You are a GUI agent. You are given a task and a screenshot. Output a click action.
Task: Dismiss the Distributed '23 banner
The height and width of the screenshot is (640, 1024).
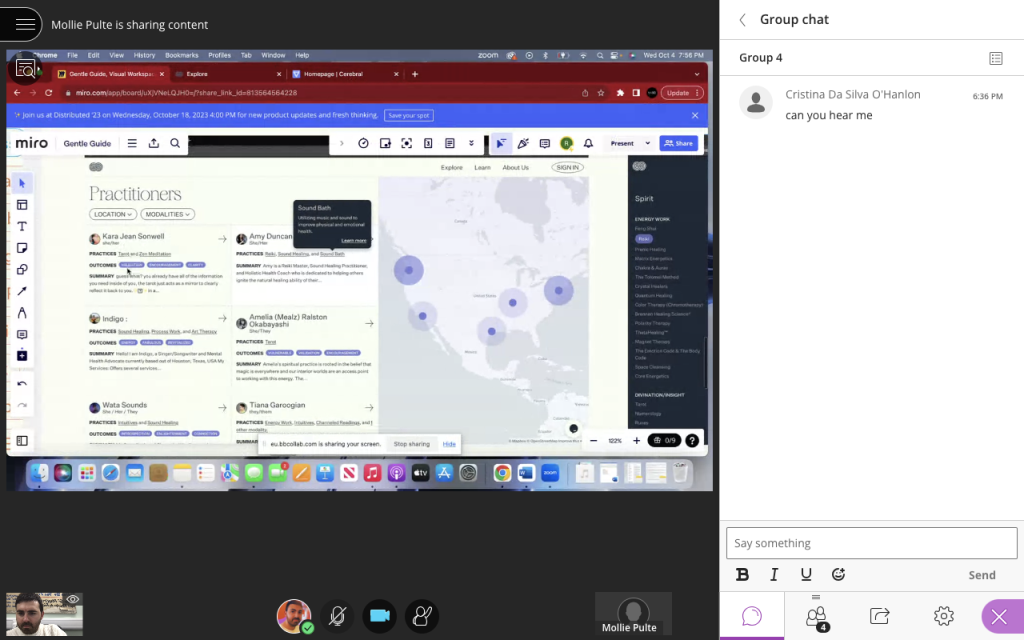coord(695,116)
